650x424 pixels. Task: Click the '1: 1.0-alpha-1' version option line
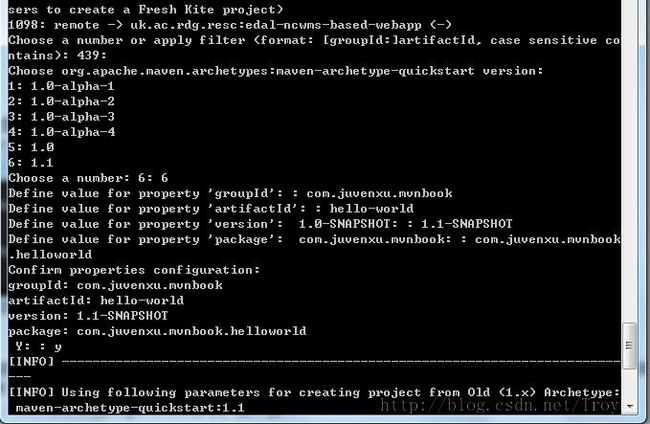[61, 86]
